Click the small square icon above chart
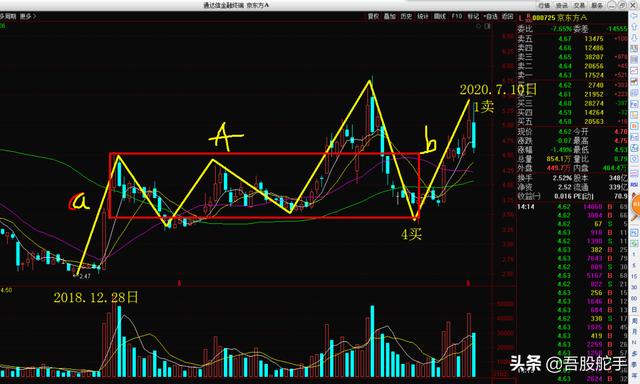This screenshot has height=384, width=640. pos(487,26)
